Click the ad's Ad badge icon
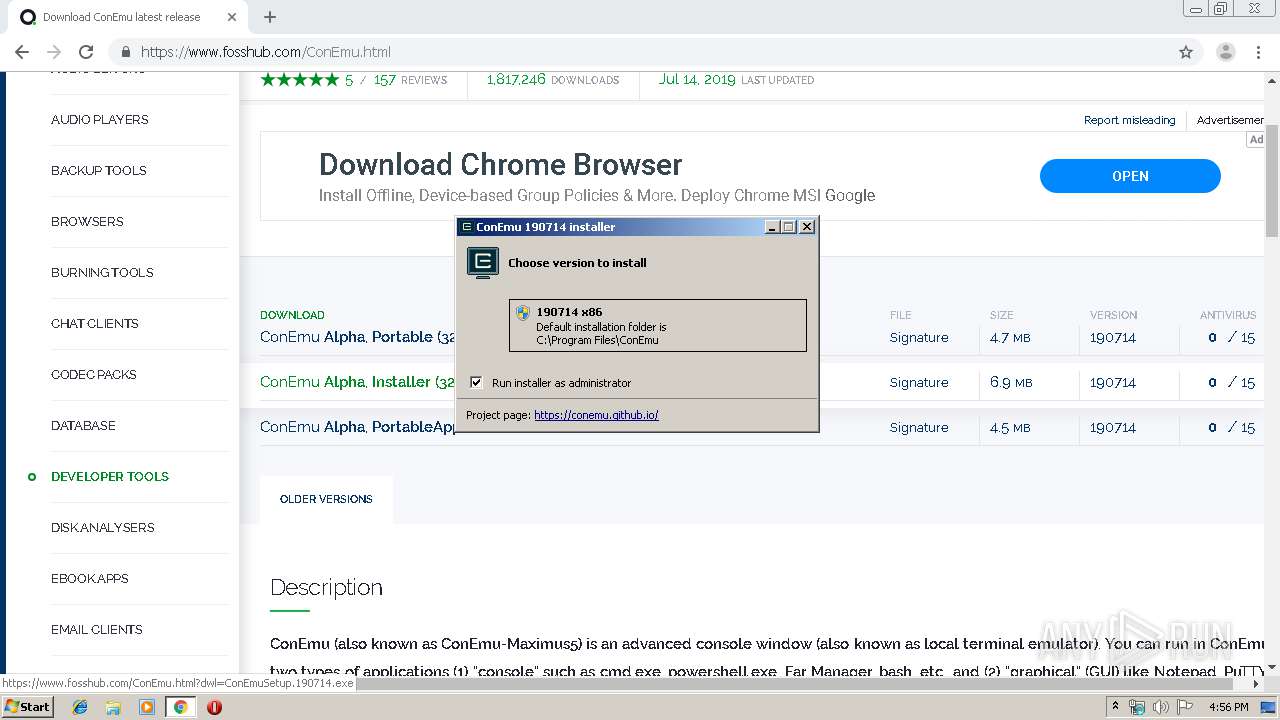Image resolution: width=1280 pixels, height=720 pixels. 1255,140
